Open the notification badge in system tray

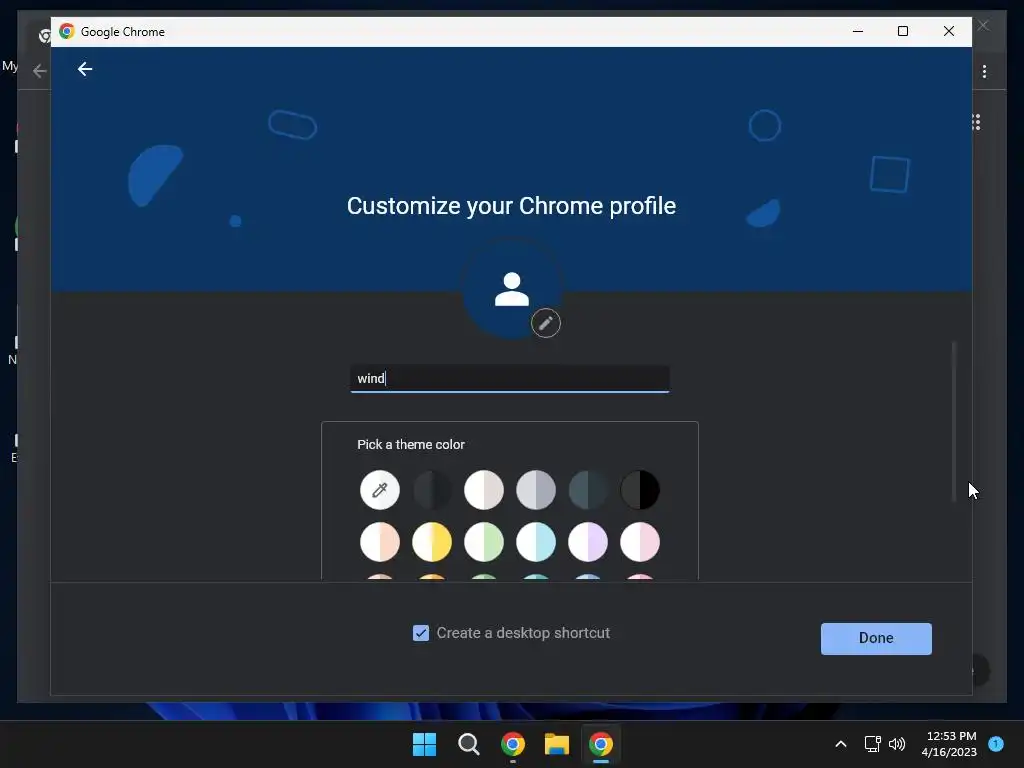996,743
